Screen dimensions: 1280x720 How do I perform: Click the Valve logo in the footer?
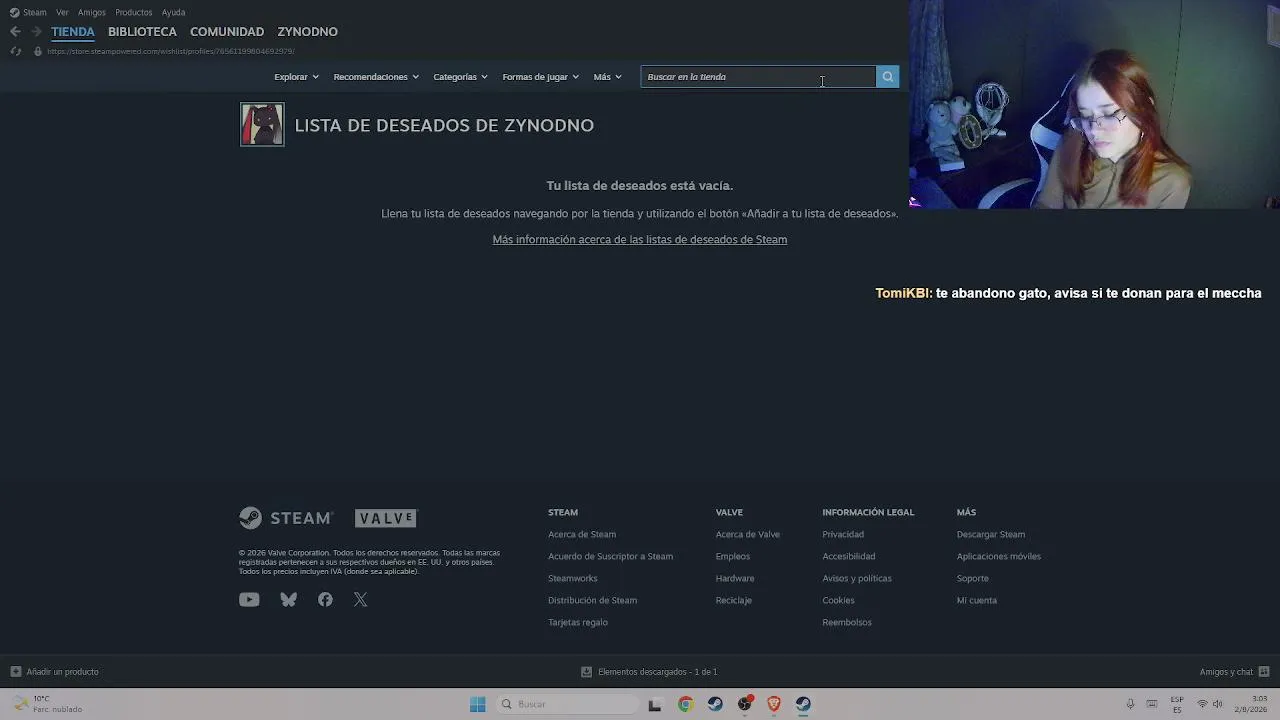[x=385, y=518]
